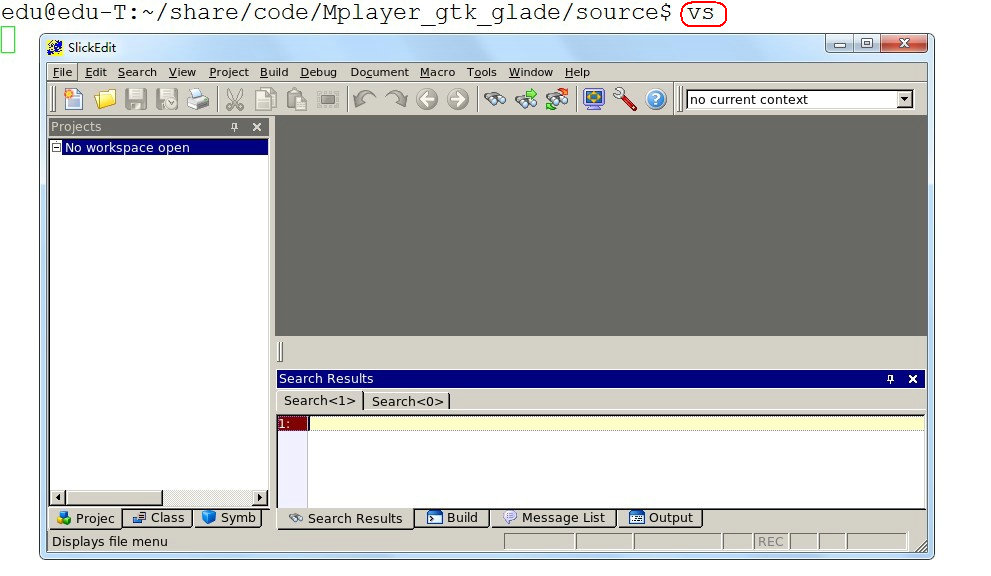This screenshot has height=576, width=991.
Task: Click the Copy toolbar icon
Action: click(265, 99)
